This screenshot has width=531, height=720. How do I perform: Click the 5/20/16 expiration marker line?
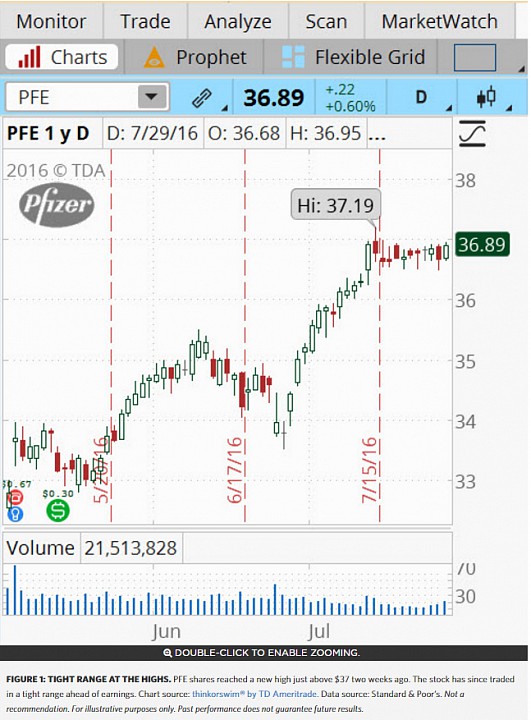coord(111,335)
